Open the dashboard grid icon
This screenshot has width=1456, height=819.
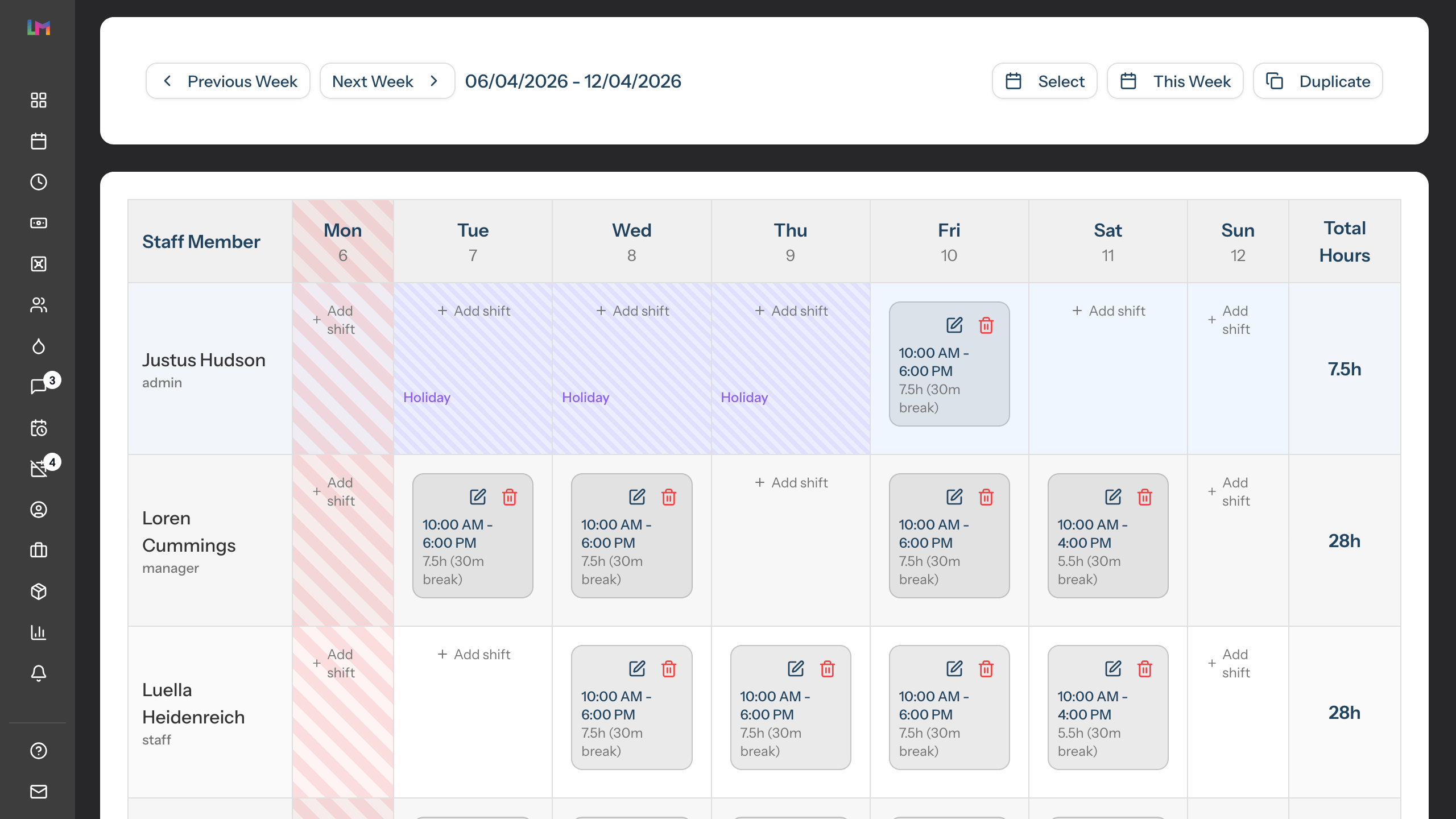pos(38,100)
